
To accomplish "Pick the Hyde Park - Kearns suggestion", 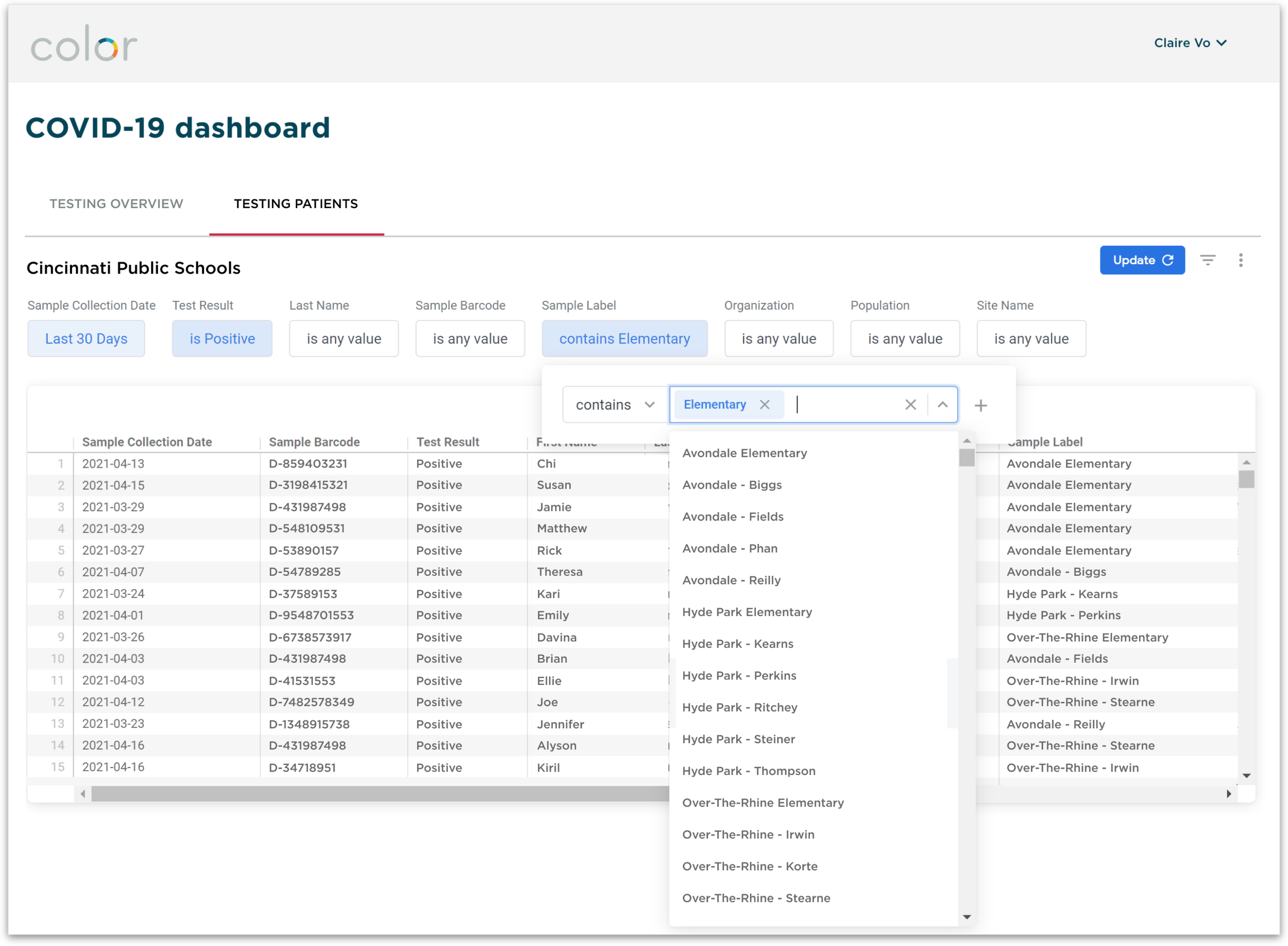I will [814, 644].
